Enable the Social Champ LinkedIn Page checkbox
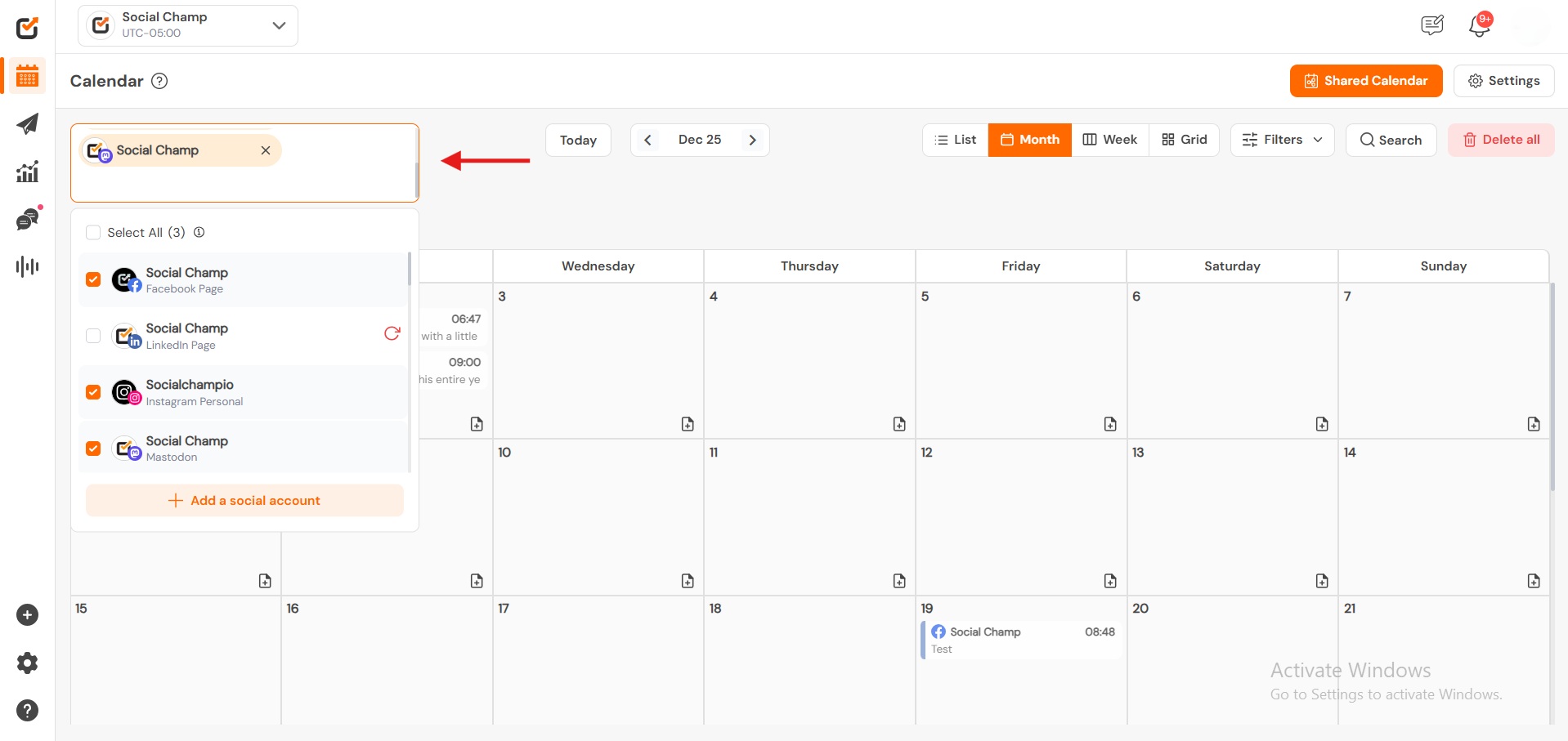This screenshot has width=1568, height=741. click(93, 336)
